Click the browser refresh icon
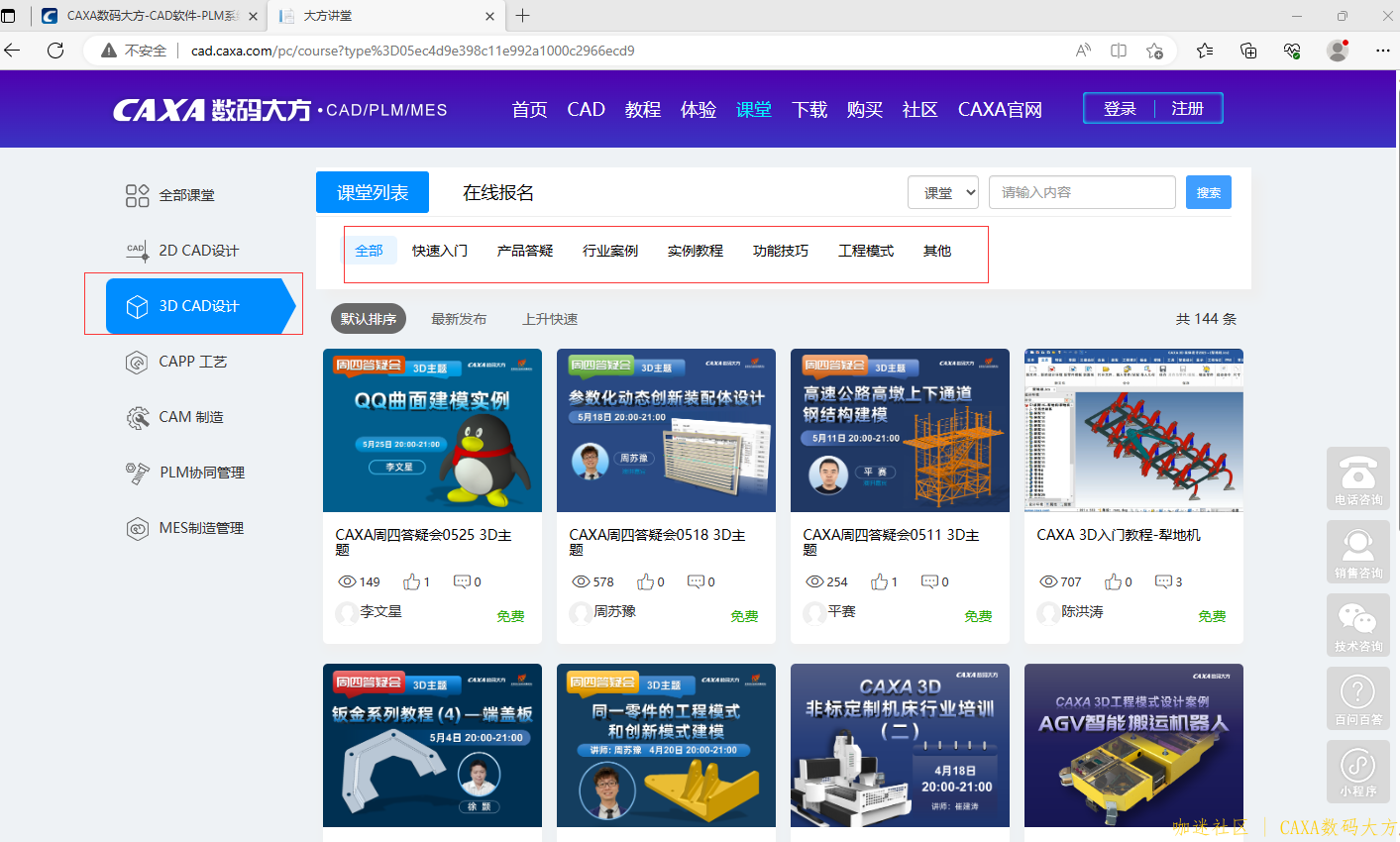Viewport: 1400px width, 842px height. pyautogui.click(x=55, y=51)
